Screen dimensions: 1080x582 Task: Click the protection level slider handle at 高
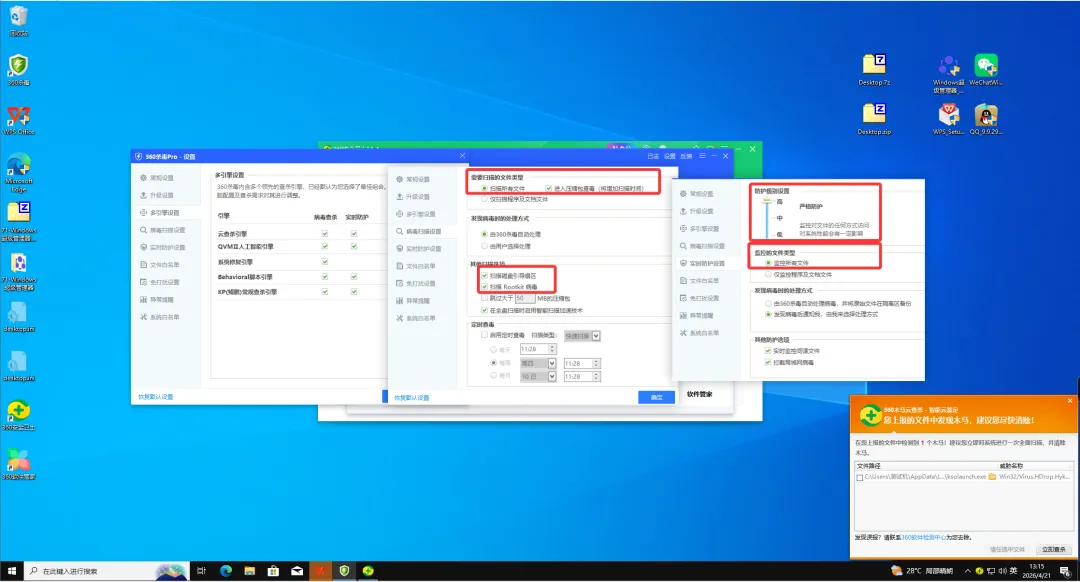[767, 201]
